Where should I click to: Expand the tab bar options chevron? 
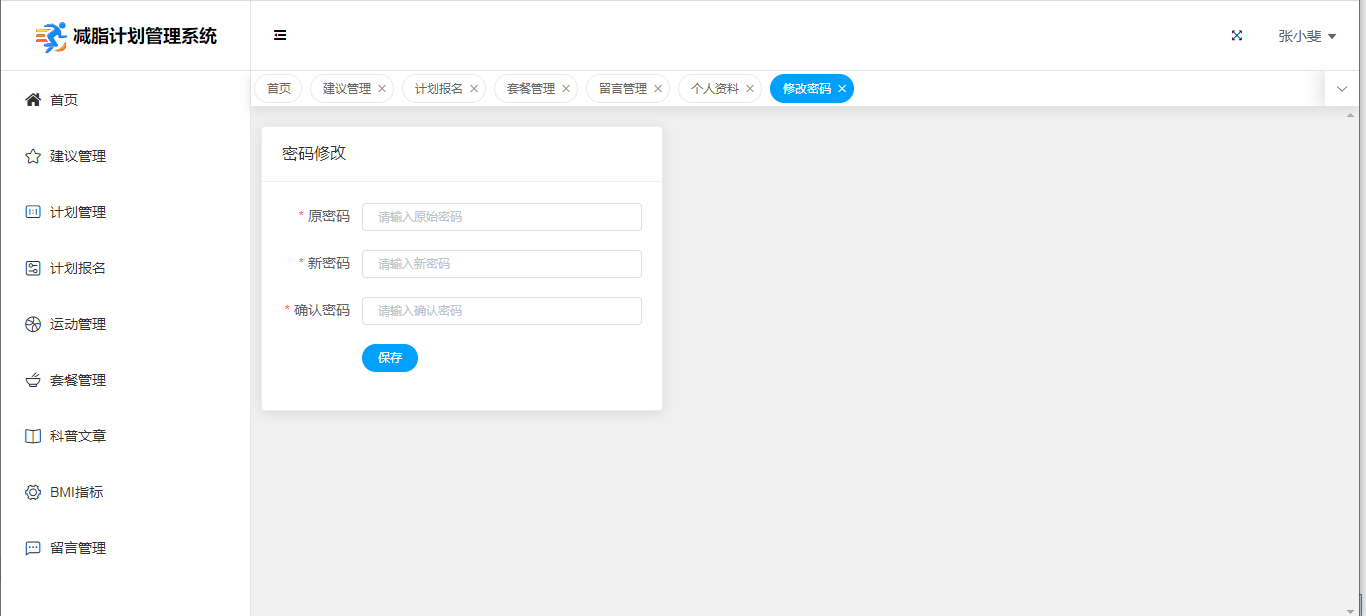click(x=1342, y=89)
